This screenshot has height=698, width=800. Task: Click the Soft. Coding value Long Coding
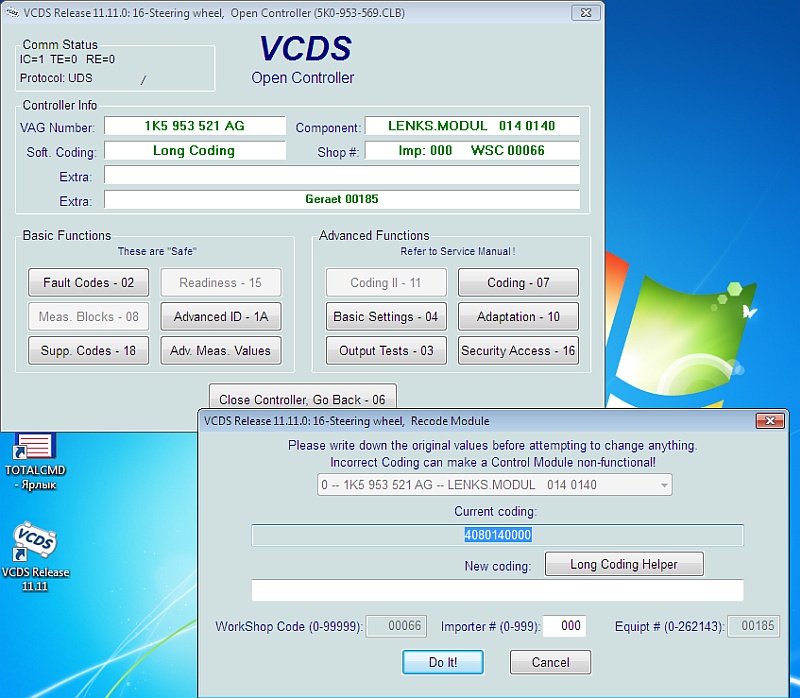194,151
